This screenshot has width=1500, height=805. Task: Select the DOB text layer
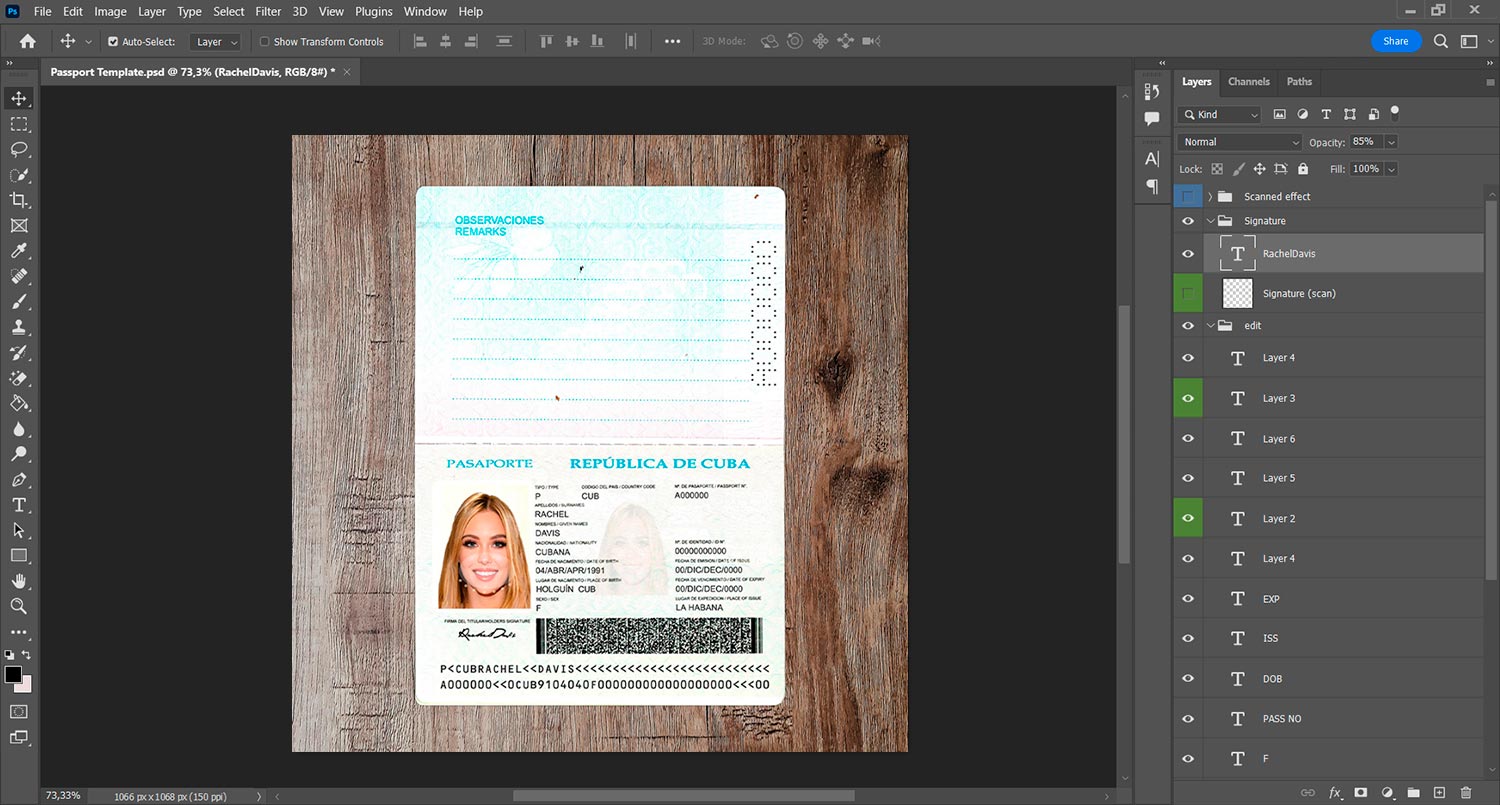[x=1272, y=679]
